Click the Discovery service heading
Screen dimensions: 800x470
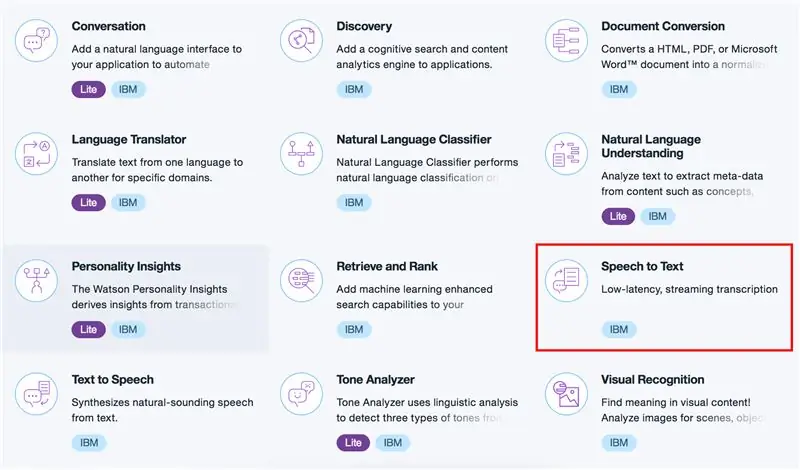tap(364, 26)
